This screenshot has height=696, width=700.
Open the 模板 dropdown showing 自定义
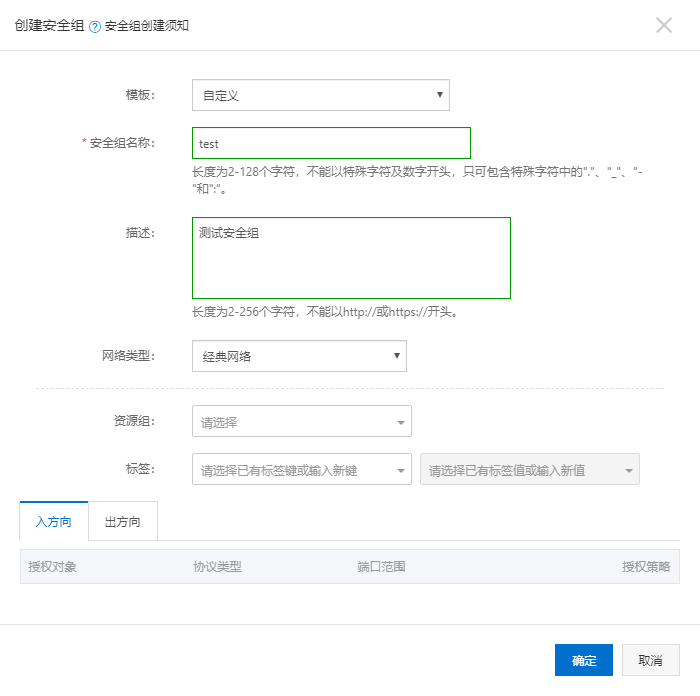(321, 95)
